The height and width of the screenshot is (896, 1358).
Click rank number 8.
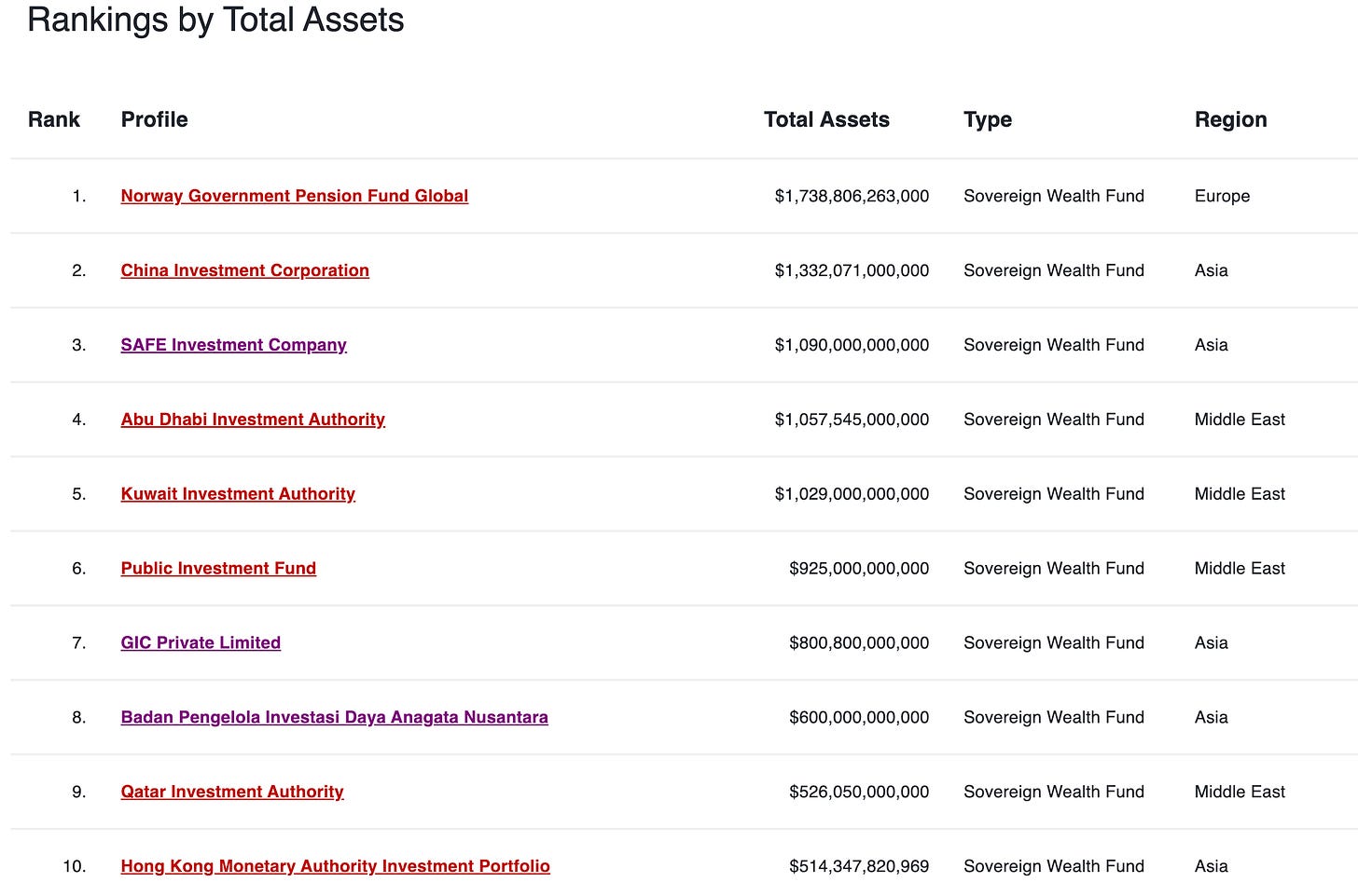coord(79,717)
